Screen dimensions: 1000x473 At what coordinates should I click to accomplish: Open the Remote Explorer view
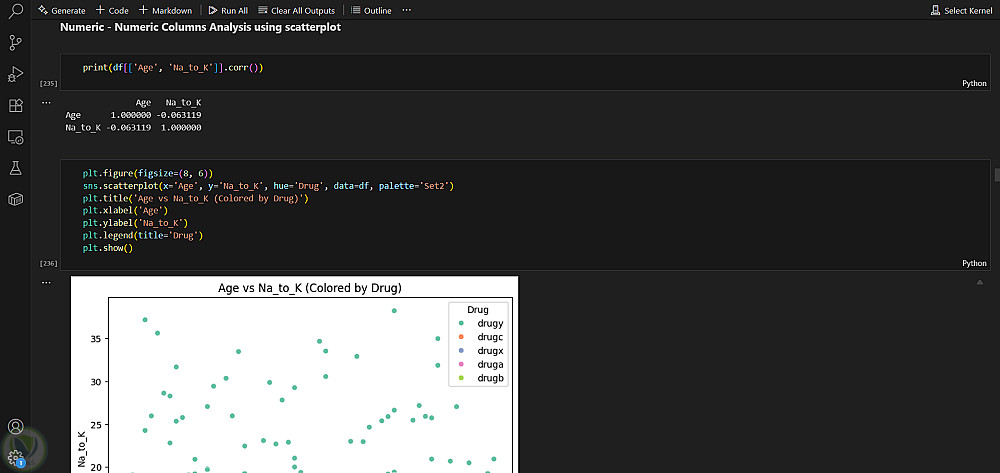15,136
